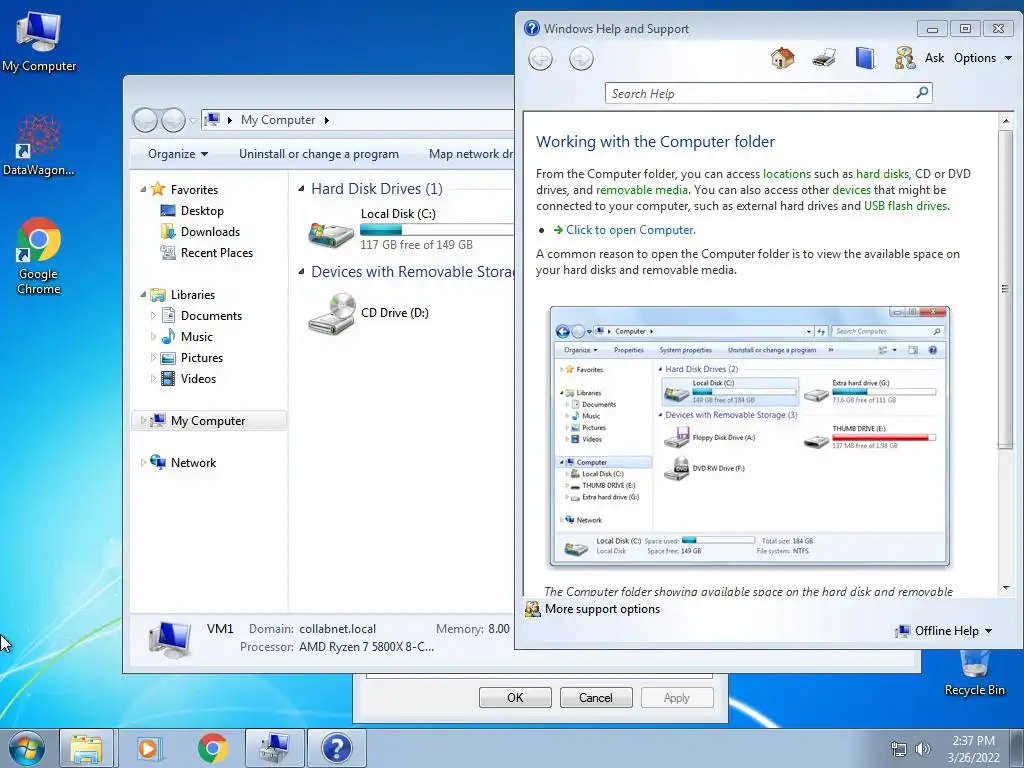Expand the Network tree node

tap(143, 463)
